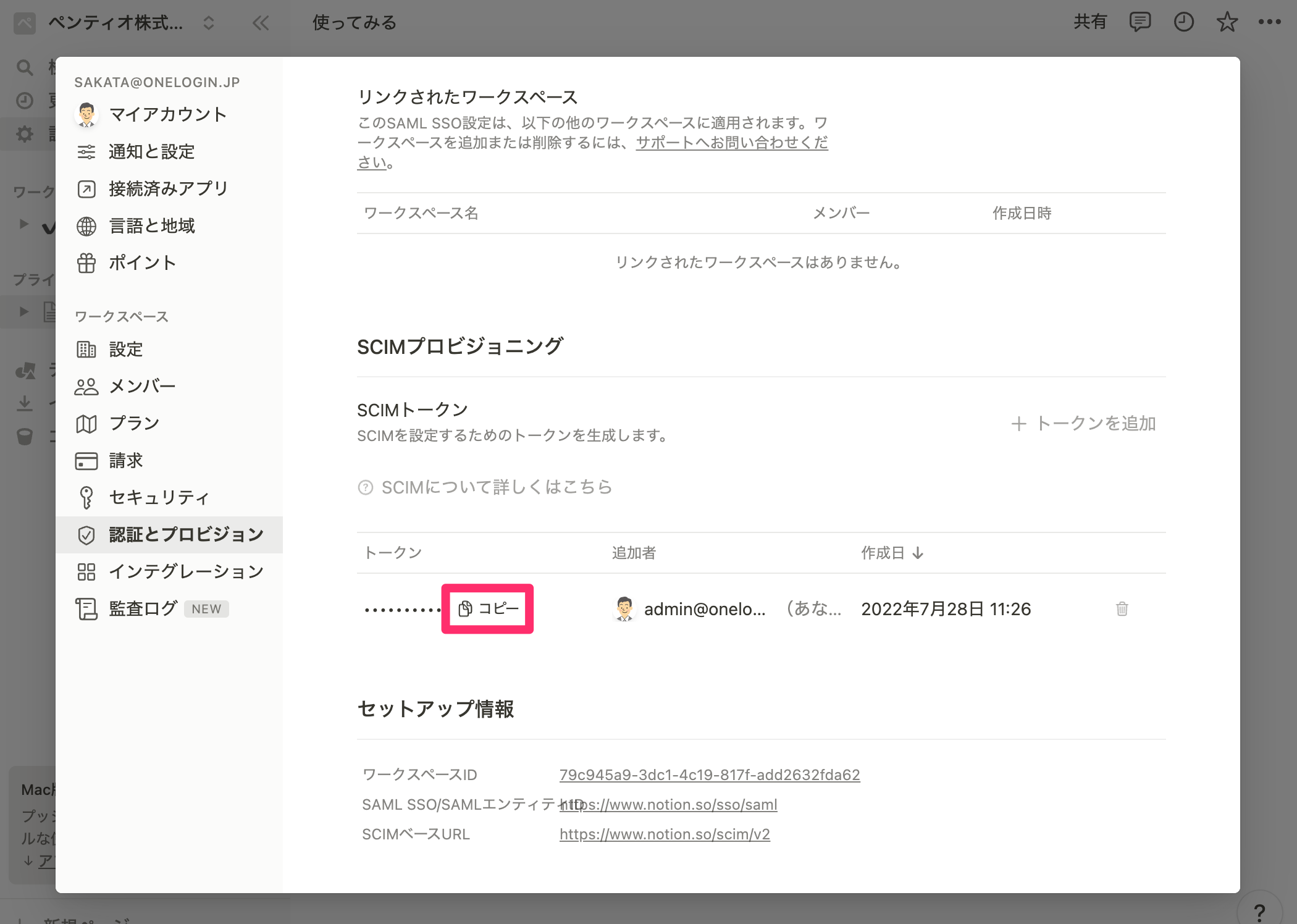The image size is (1297, 924).
Task: Open インテグレーション settings page
Action: coord(169,572)
